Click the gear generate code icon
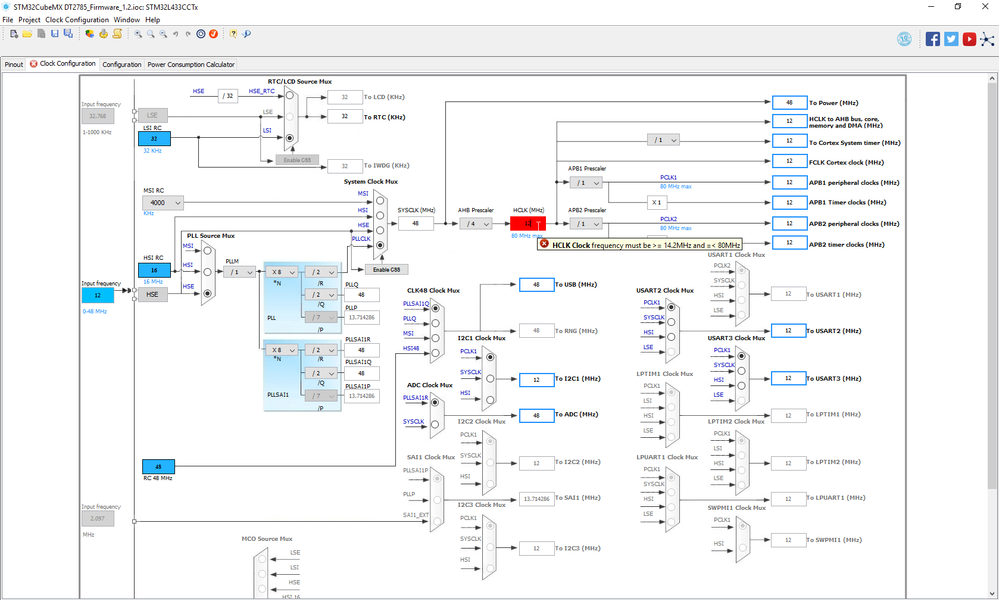Viewport: 999px width, 600px height. coord(103,34)
